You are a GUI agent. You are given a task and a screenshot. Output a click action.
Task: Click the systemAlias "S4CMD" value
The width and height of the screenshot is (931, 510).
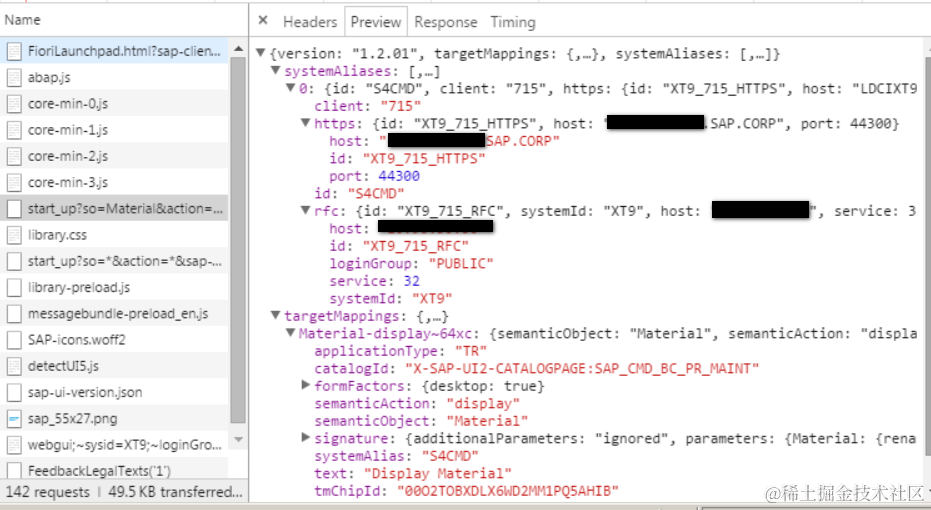click(x=450, y=456)
